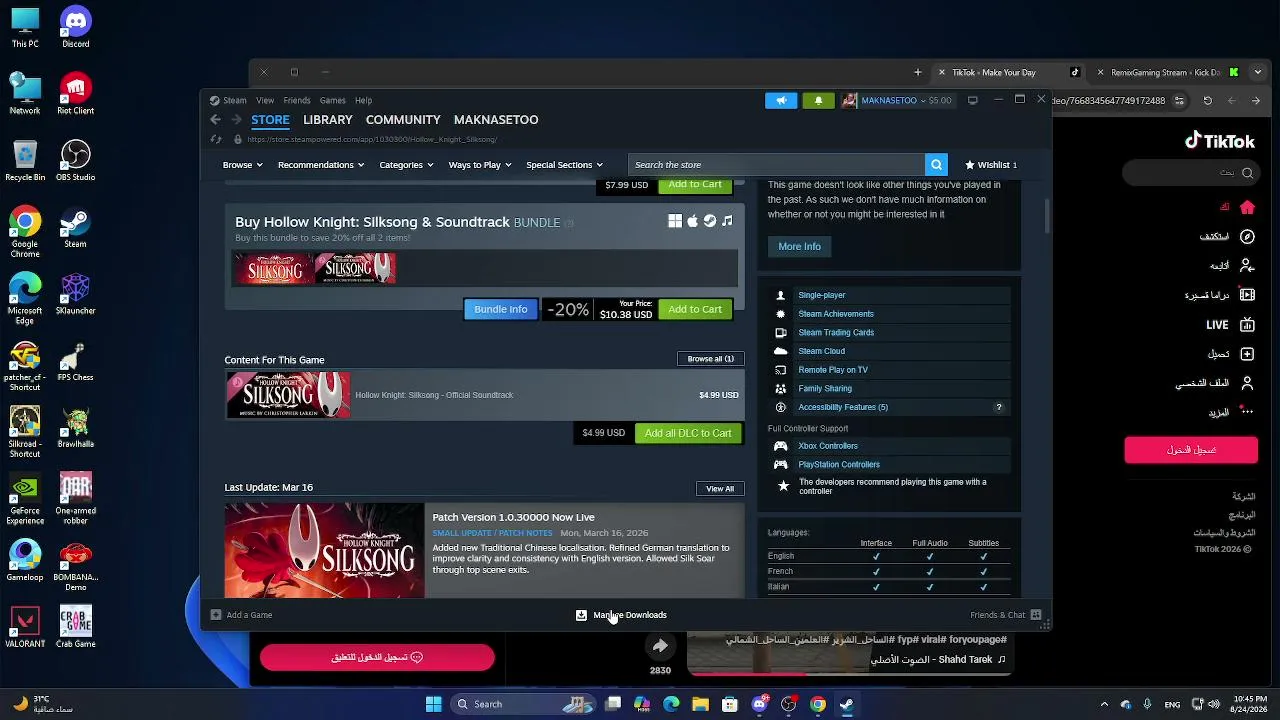Expand the Special Sections dropdown

[564, 165]
